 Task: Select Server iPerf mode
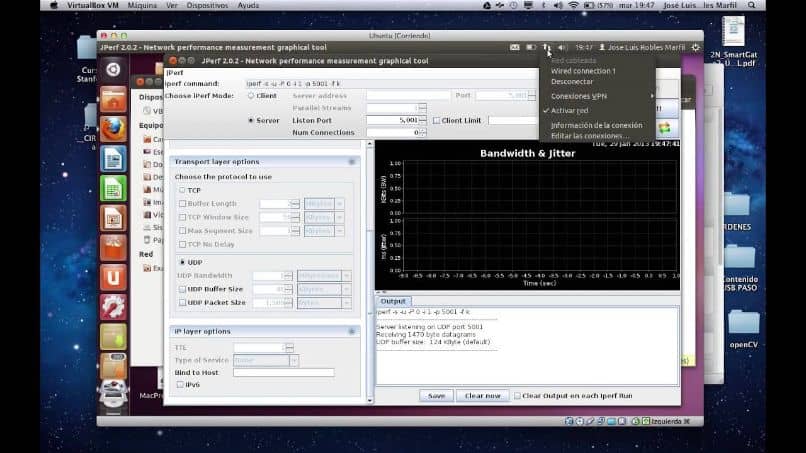pos(251,120)
